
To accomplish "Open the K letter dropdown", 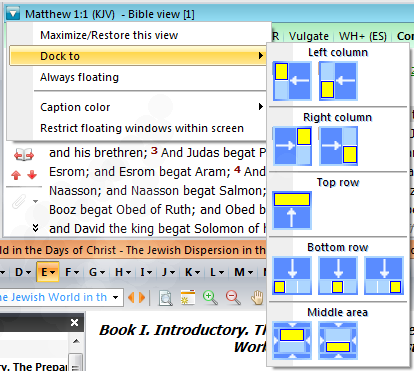I will tap(193, 272).
